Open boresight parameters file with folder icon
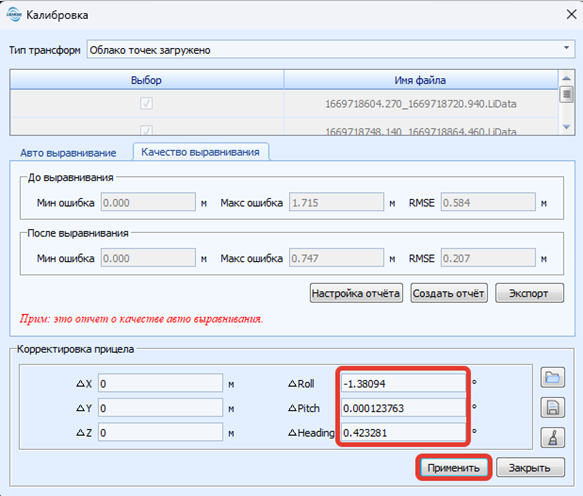The height and width of the screenshot is (496, 583). pos(553,378)
